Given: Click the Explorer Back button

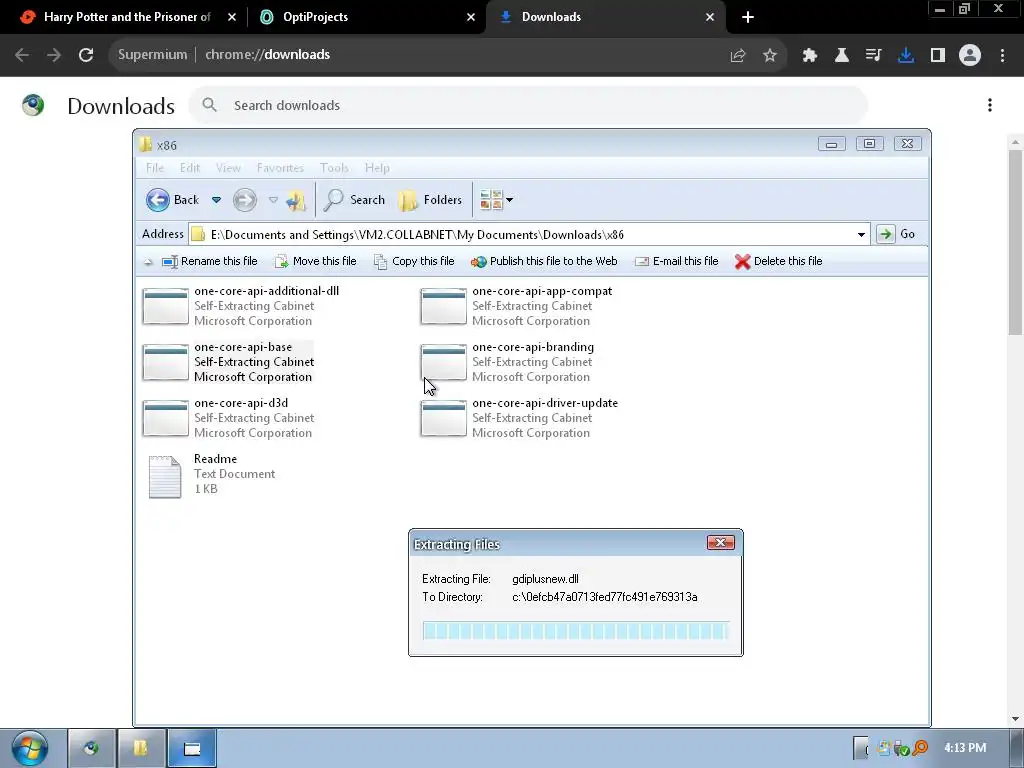Looking at the screenshot, I should coord(172,200).
